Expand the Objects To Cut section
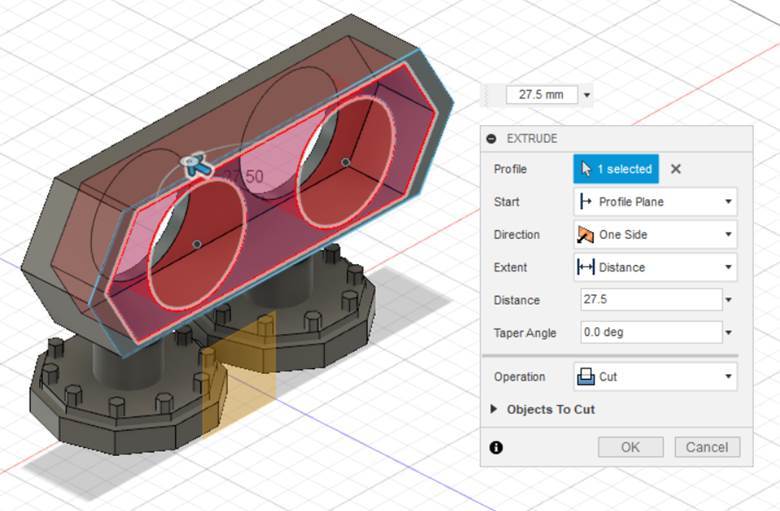Image resolution: width=780 pixels, height=511 pixels. (493, 409)
